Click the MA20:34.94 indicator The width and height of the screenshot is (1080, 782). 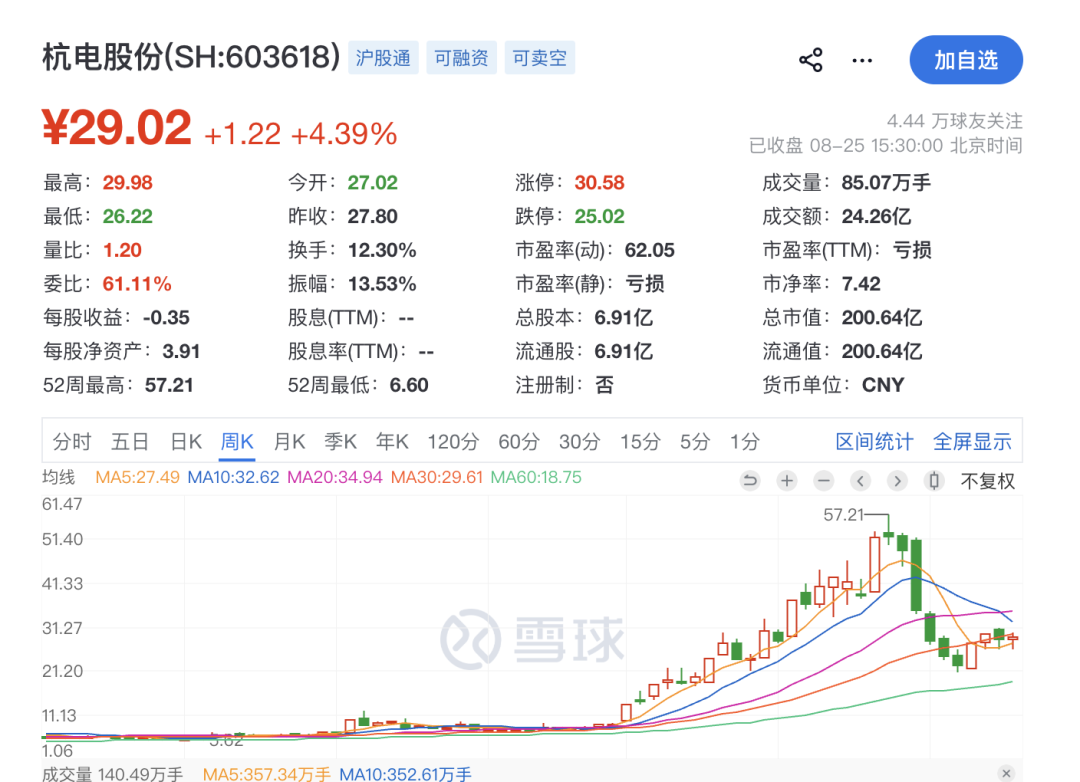(x=334, y=477)
